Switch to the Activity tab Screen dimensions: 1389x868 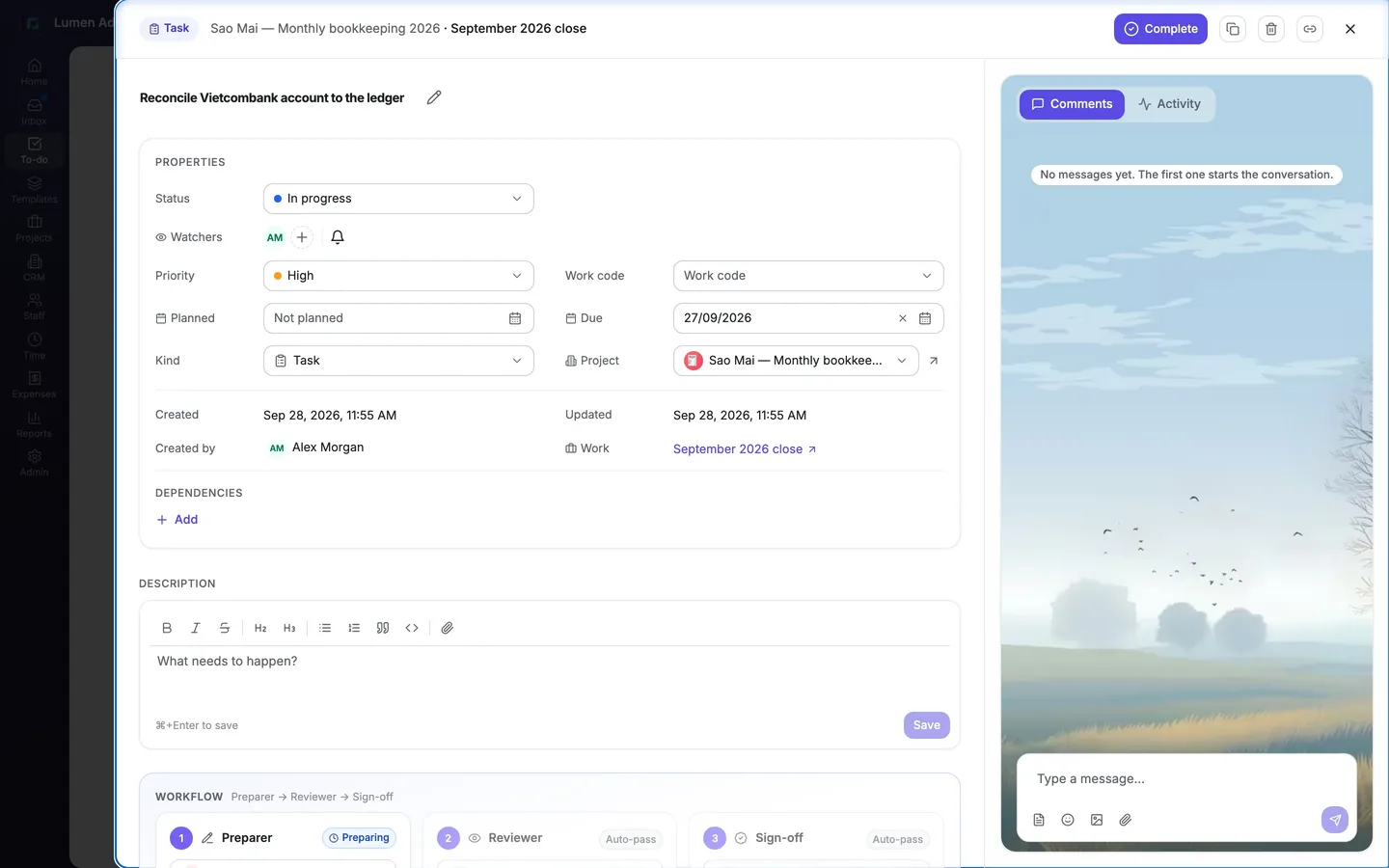[x=1169, y=104]
